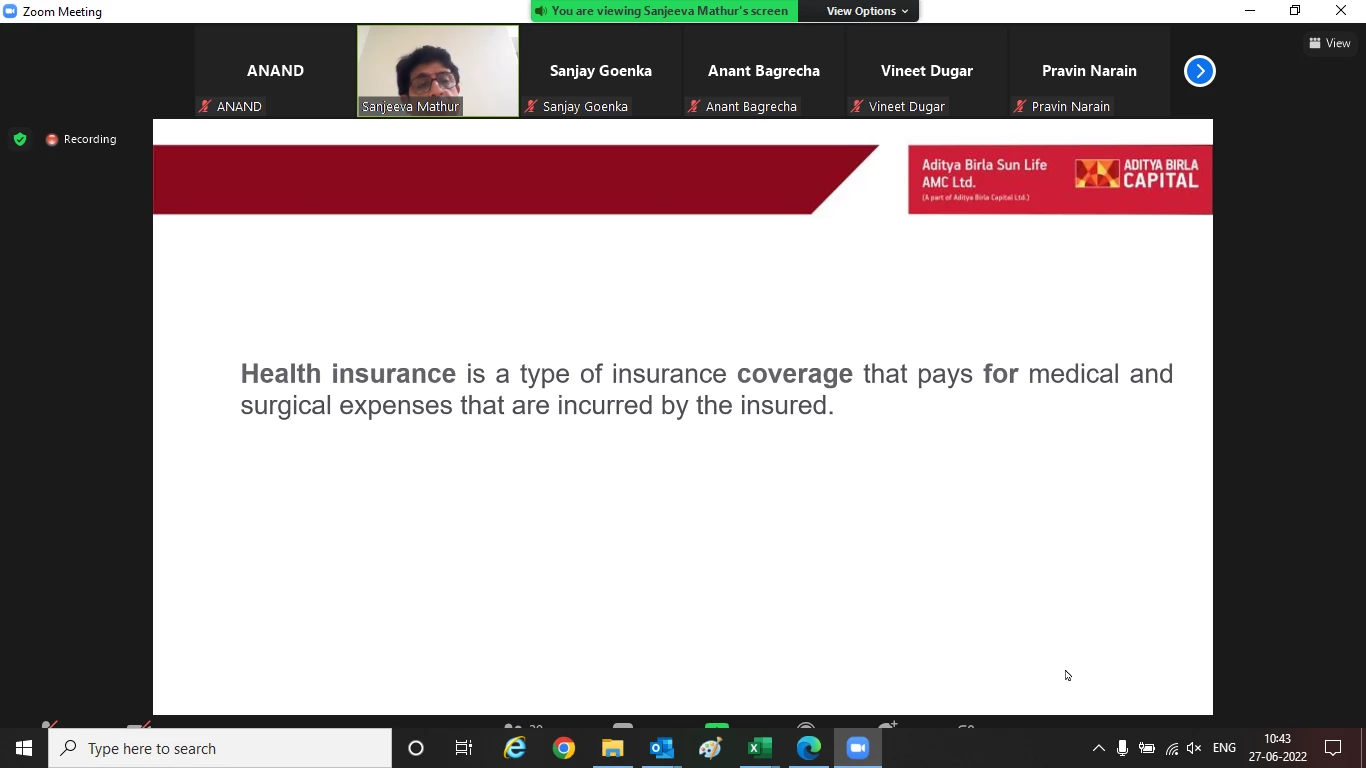The height and width of the screenshot is (768, 1366).
Task: Click the microphone tray icon
Action: [1122, 748]
